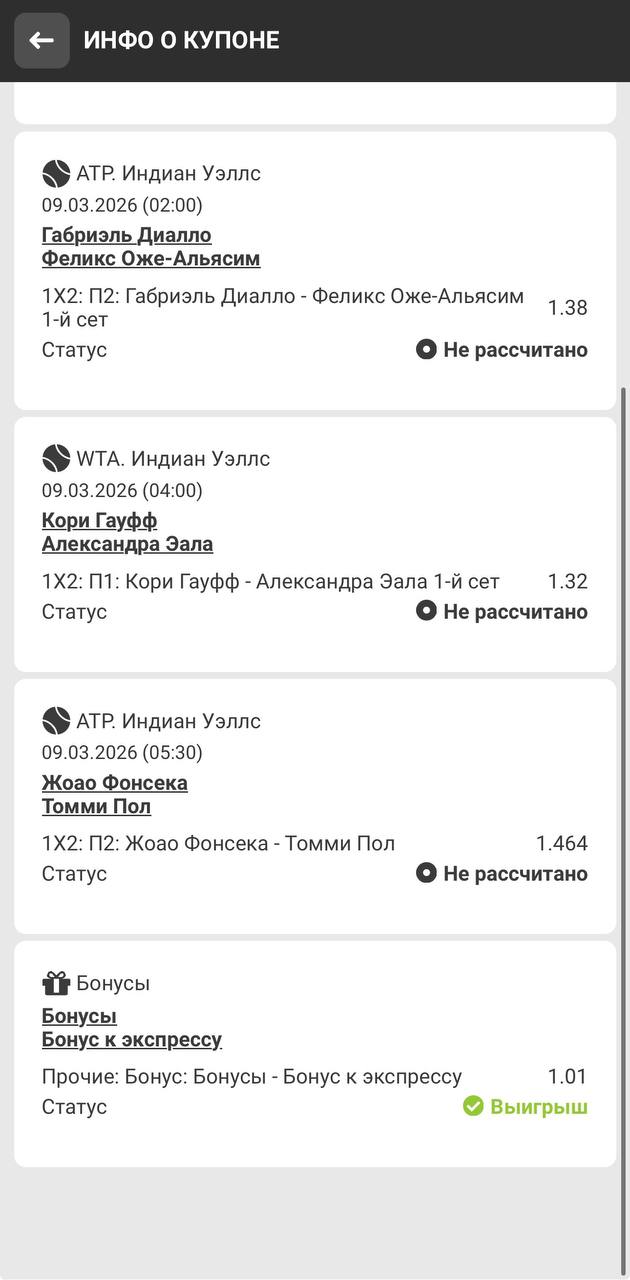
Task: Tap tennis ball icon above Фонсека match
Action: tap(56, 721)
